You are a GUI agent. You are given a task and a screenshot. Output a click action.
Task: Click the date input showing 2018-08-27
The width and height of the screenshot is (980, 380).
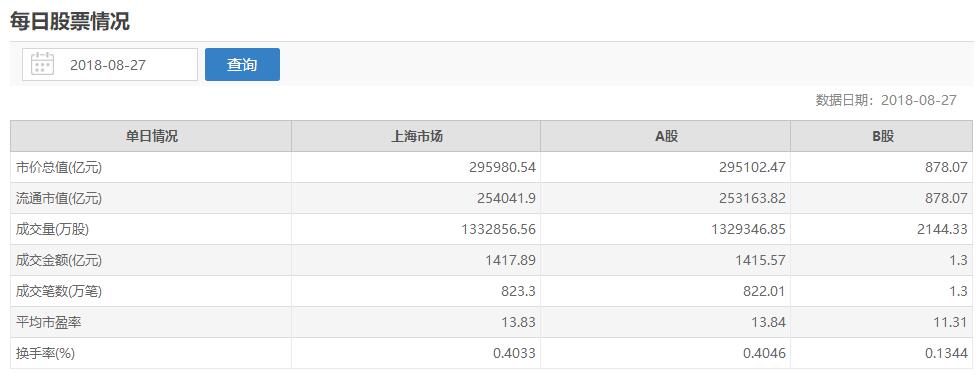(x=110, y=64)
